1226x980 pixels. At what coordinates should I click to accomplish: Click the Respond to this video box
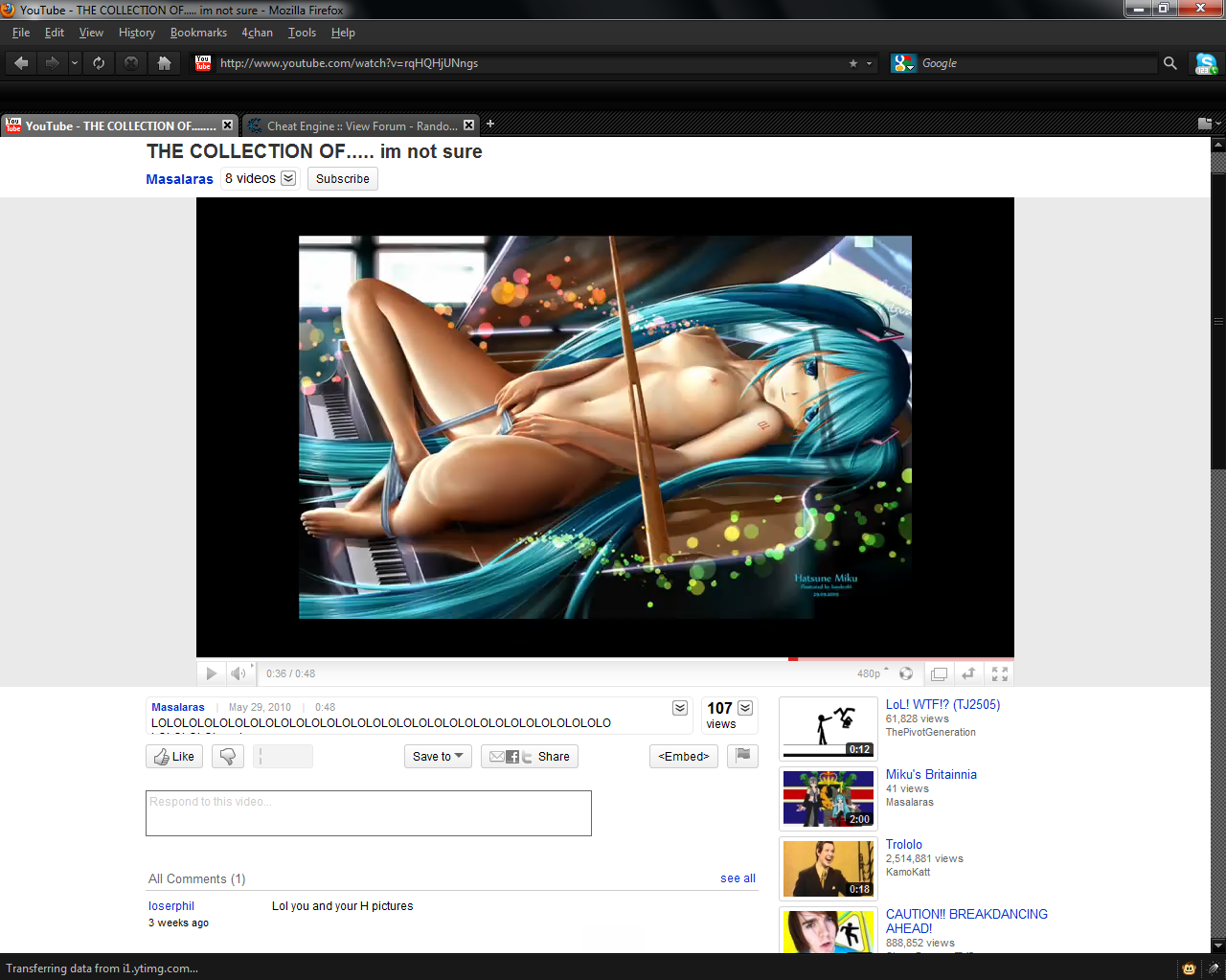click(x=369, y=813)
